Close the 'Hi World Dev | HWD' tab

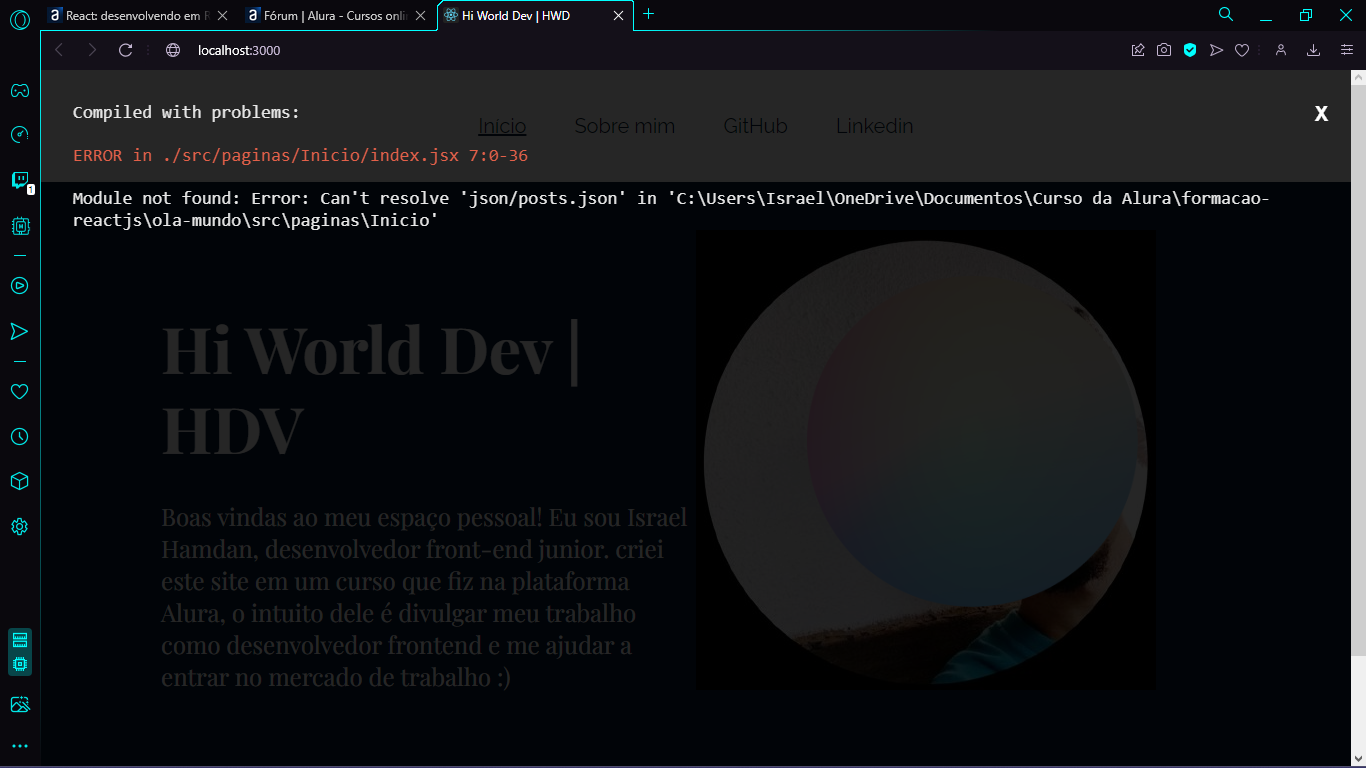pos(618,16)
